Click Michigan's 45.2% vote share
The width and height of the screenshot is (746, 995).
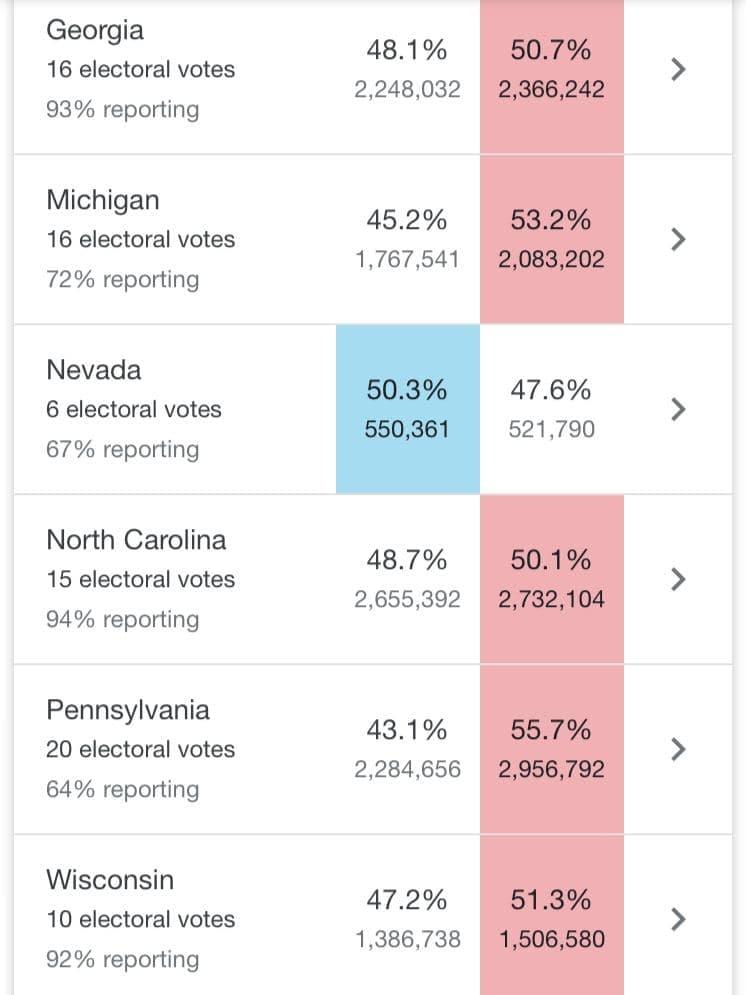407,220
